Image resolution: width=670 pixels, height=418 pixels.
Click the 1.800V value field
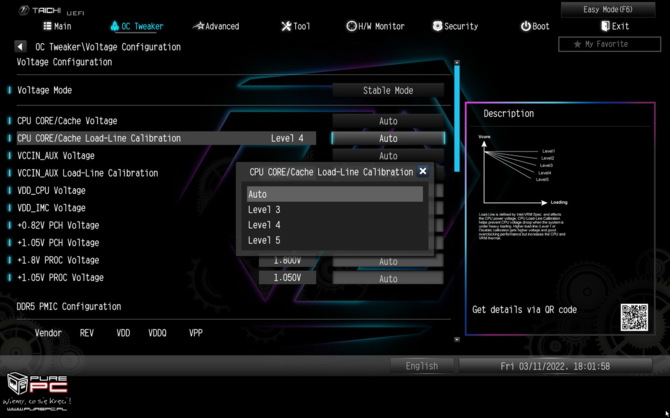(287, 260)
